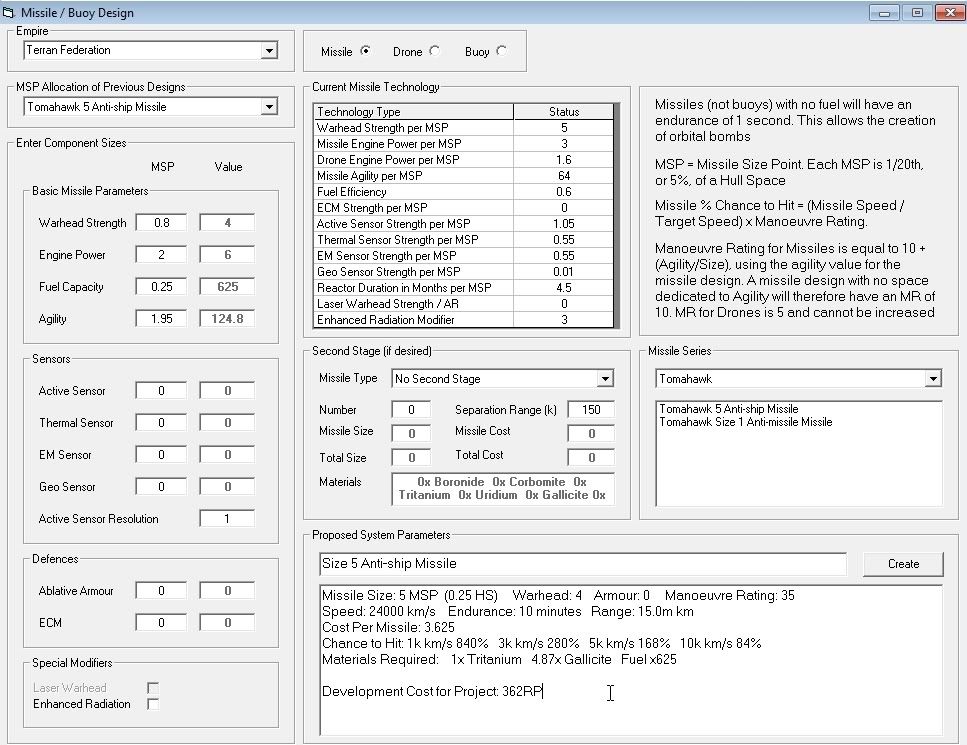Click the 'EM Sensor Strength per MSP' row
967x745 pixels.
point(464,256)
